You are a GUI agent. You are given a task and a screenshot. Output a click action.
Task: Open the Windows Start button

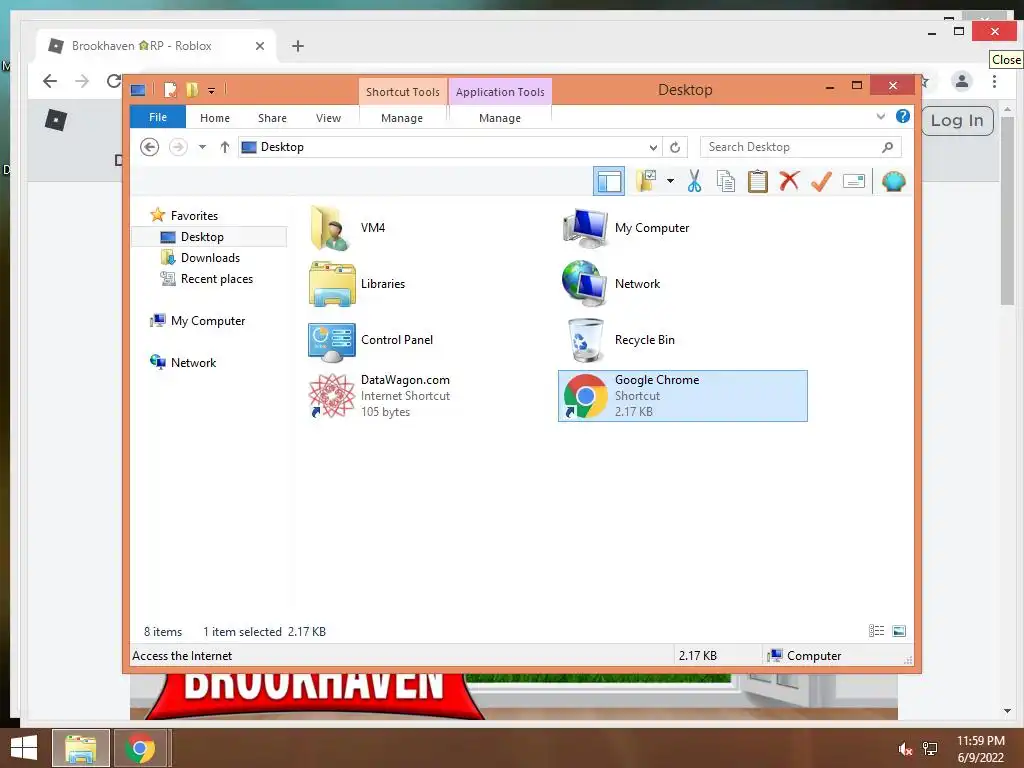(x=24, y=748)
